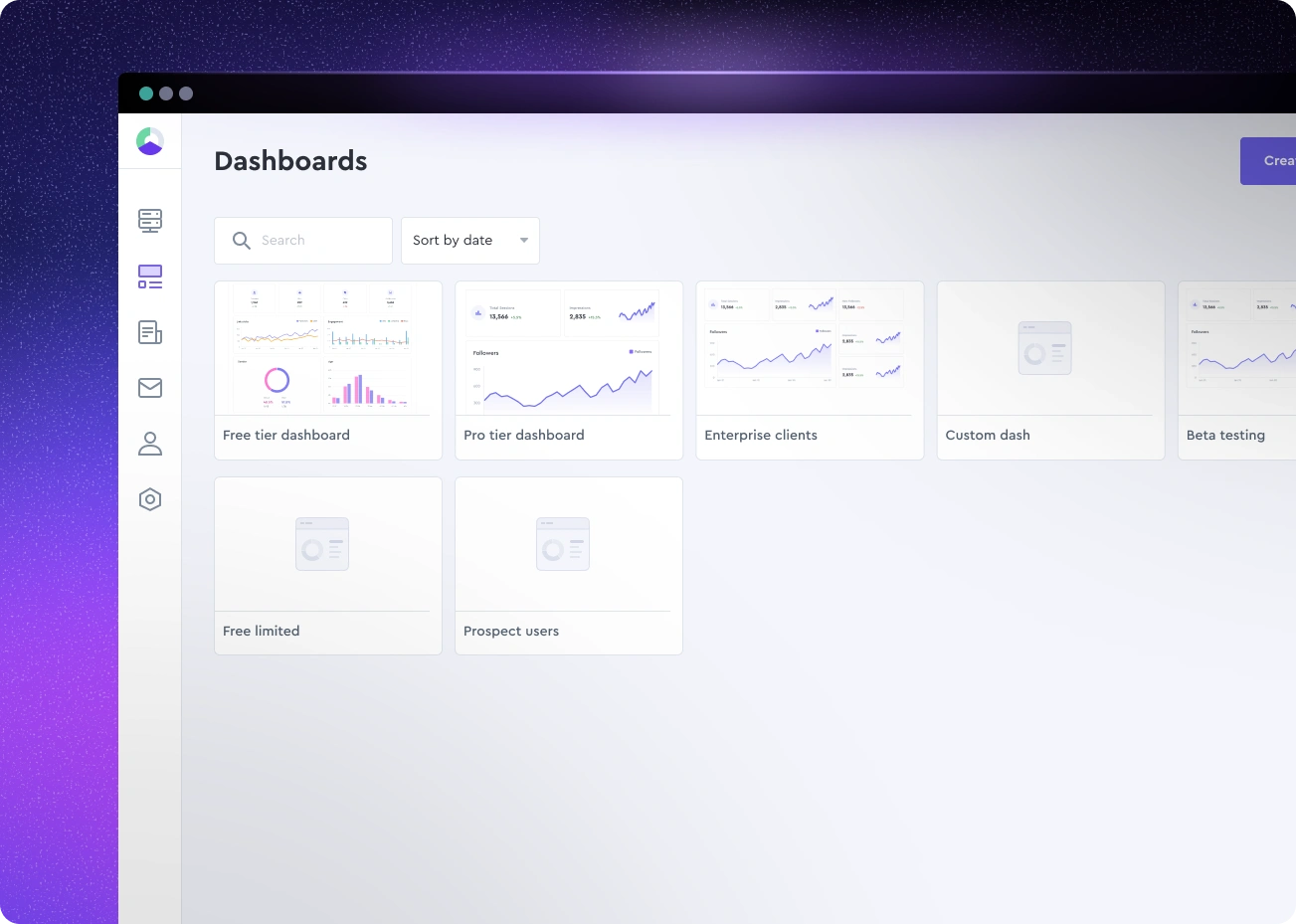Click the "Free tier dashboard" label
The height and width of the screenshot is (924, 1296).
[x=286, y=436]
